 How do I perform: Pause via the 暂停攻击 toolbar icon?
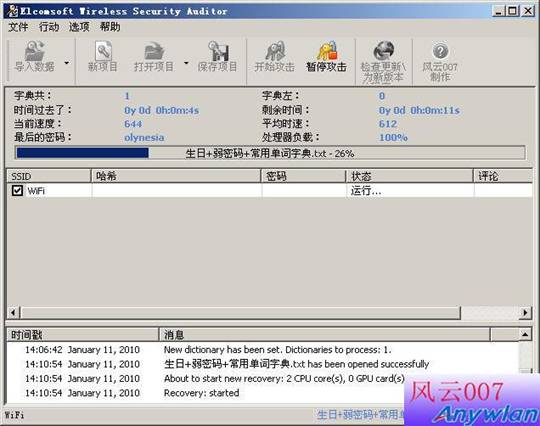(x=326, y=51)
